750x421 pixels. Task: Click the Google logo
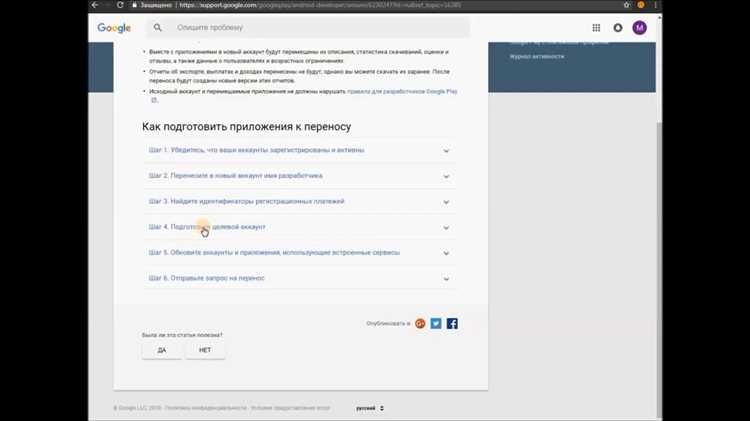(x=114, y=28)
